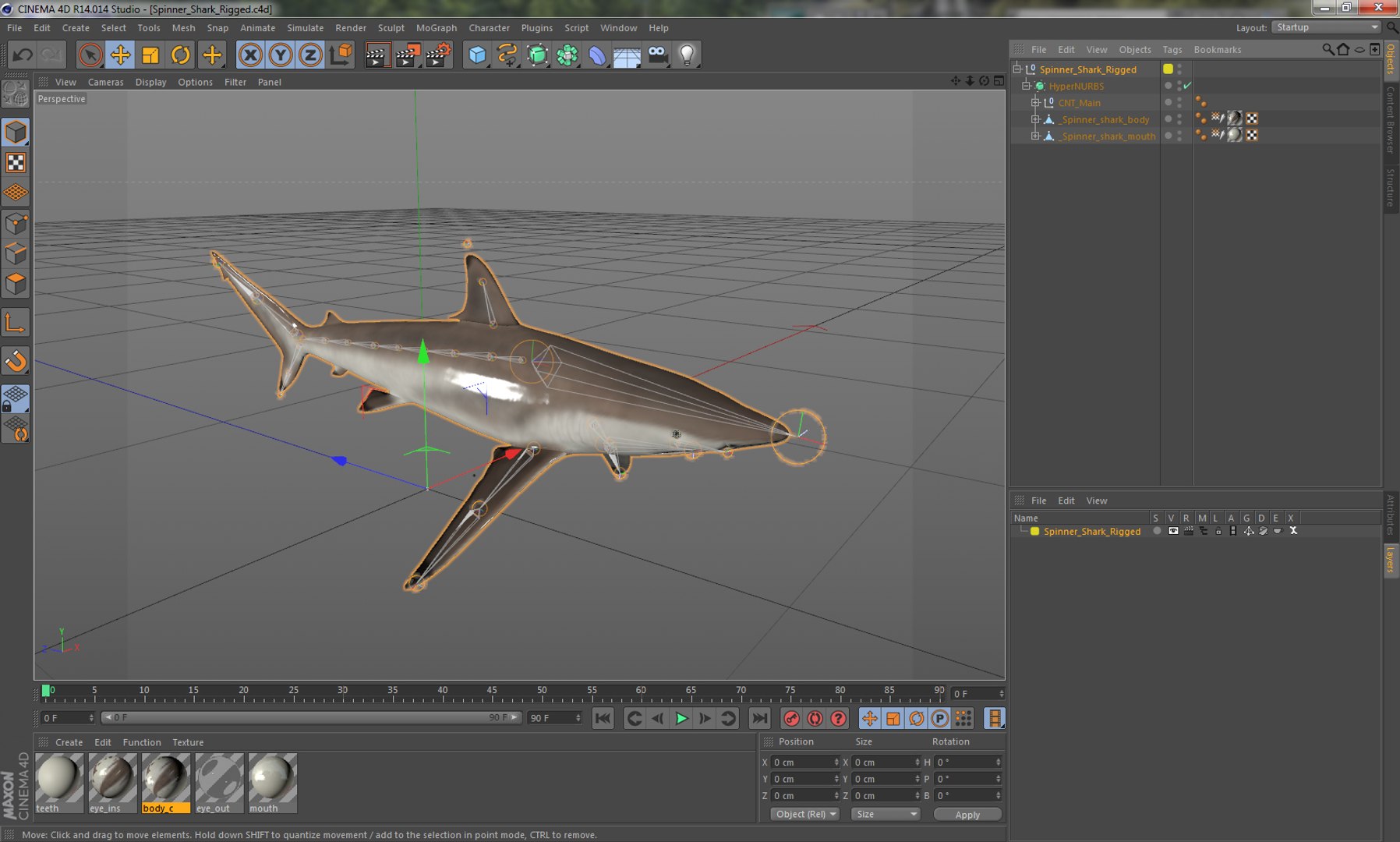1400x842 pixels.
Task: Switch to Texture mode checkerboard icon
Action: point(16,162)
